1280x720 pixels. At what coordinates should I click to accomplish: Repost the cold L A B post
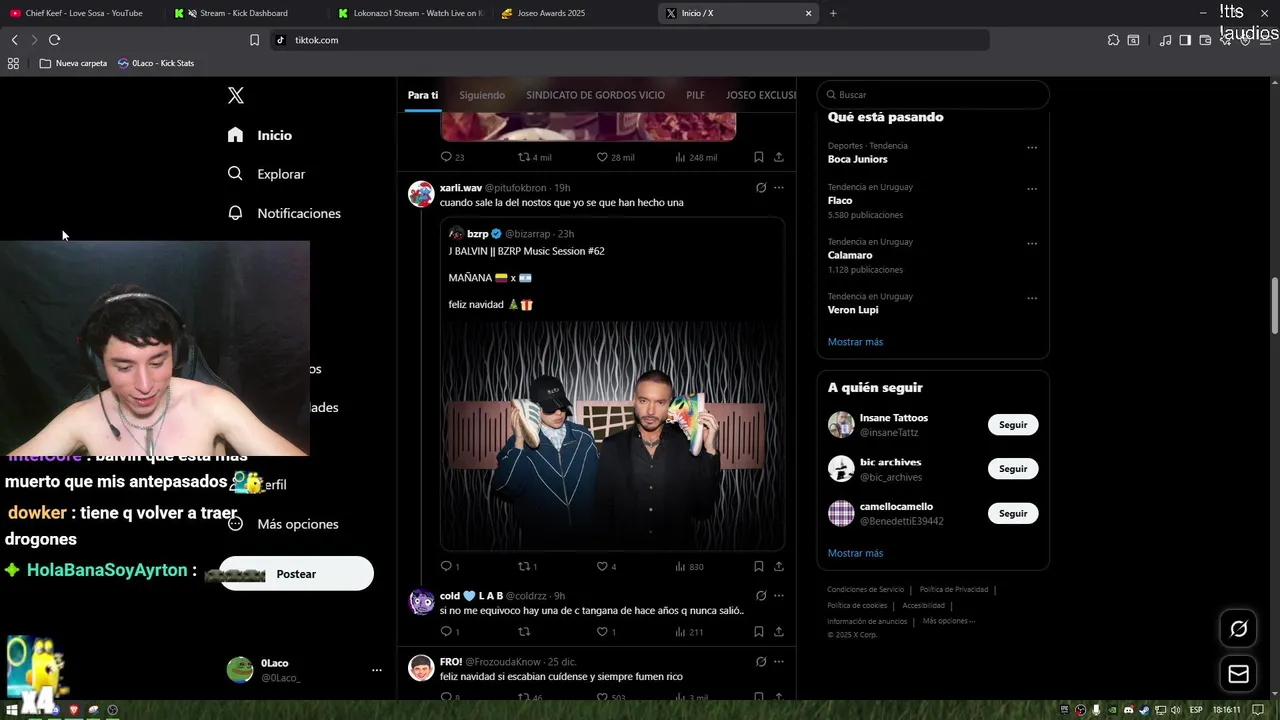click(524, 632)
